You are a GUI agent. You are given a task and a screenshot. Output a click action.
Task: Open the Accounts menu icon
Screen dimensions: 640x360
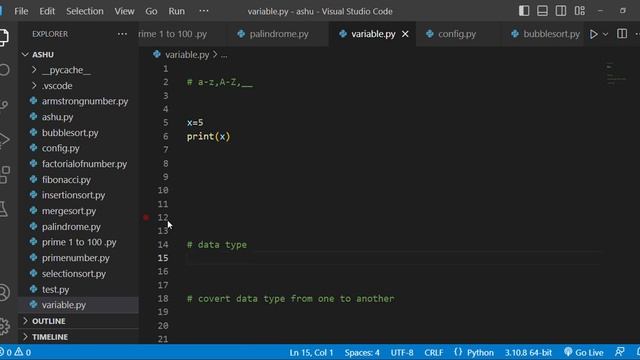point(4,293)
